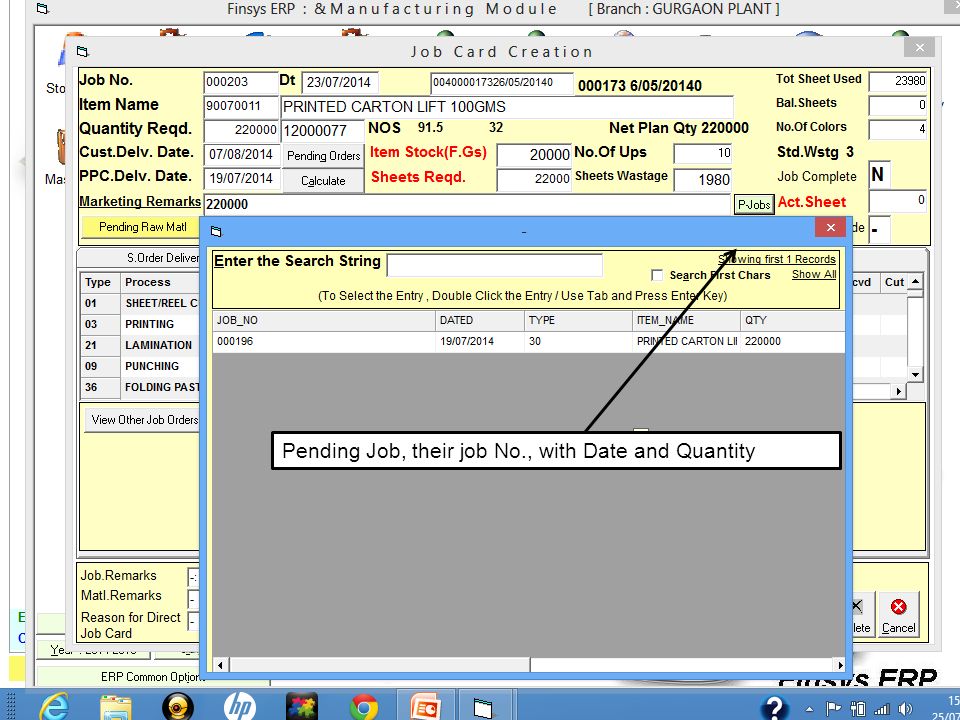Click the No.Of Ups field

click(x=703, y=153)
